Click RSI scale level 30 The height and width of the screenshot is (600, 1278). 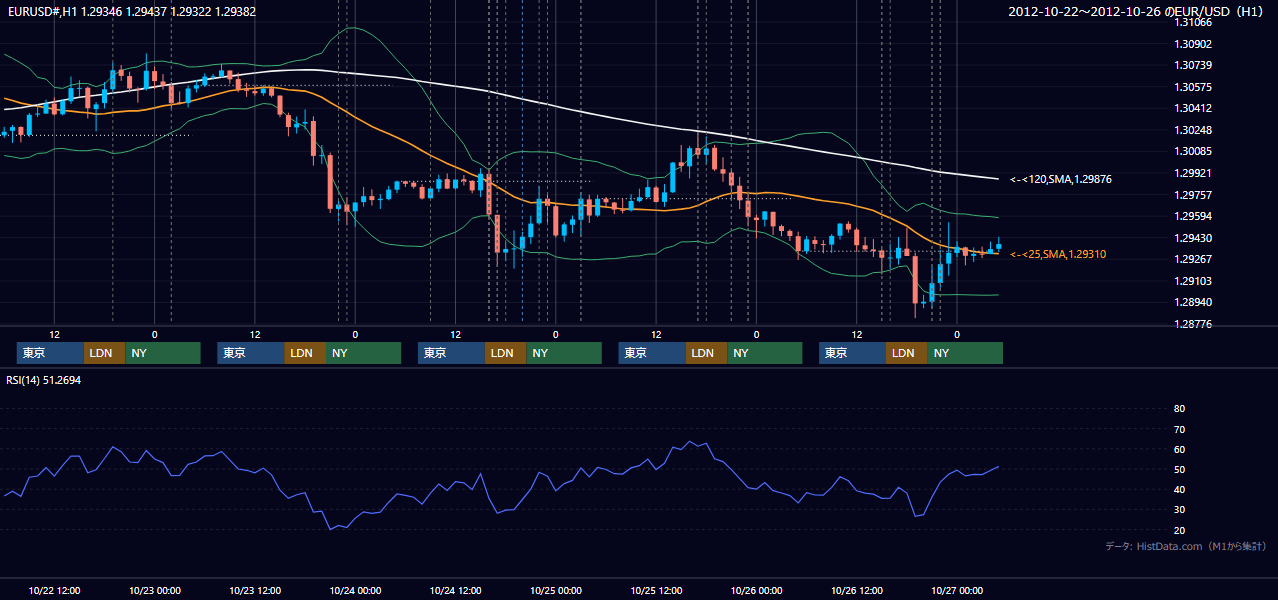1179,510
